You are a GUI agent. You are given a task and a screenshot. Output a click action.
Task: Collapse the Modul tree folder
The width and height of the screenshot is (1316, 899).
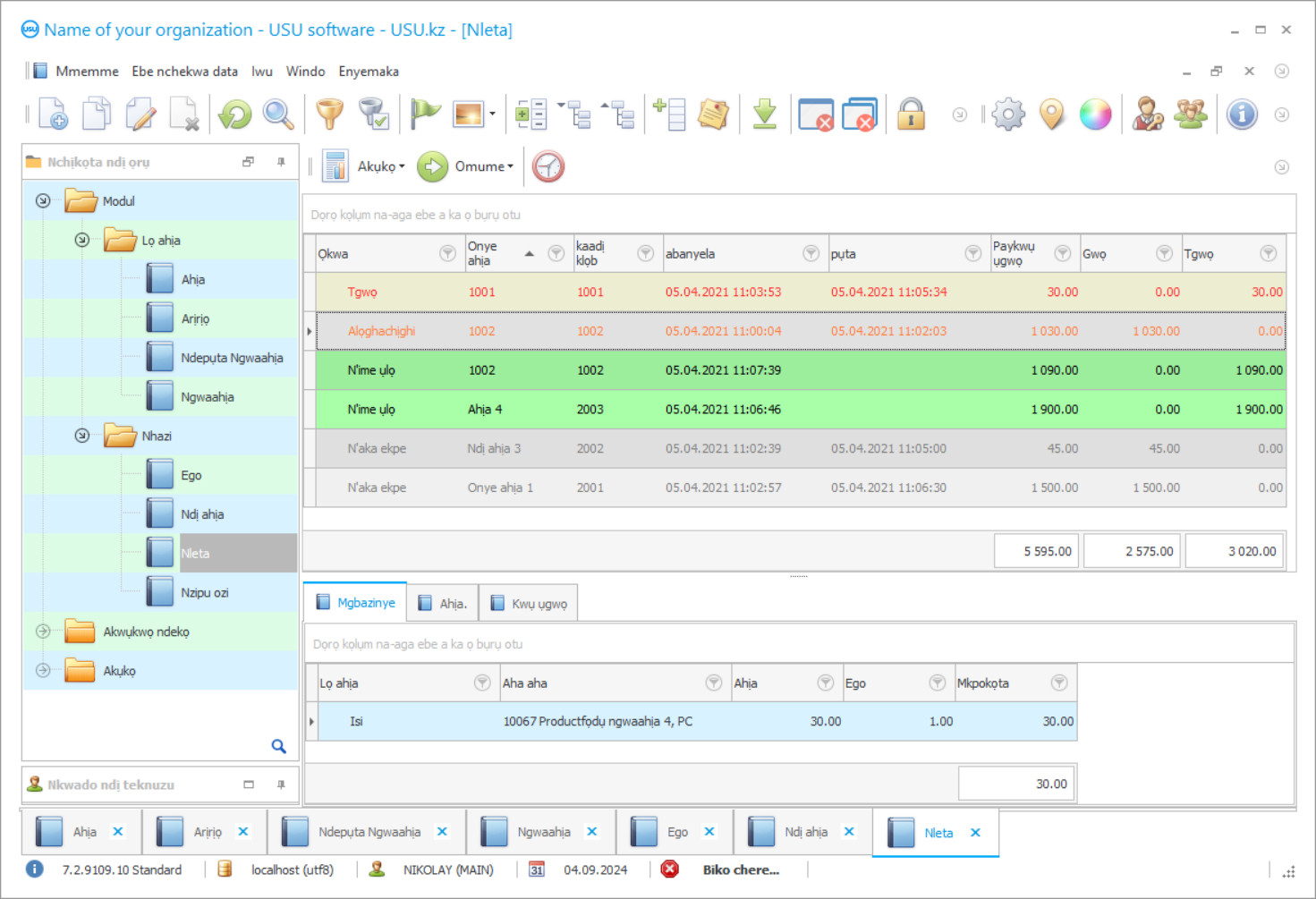pos(43,201)
